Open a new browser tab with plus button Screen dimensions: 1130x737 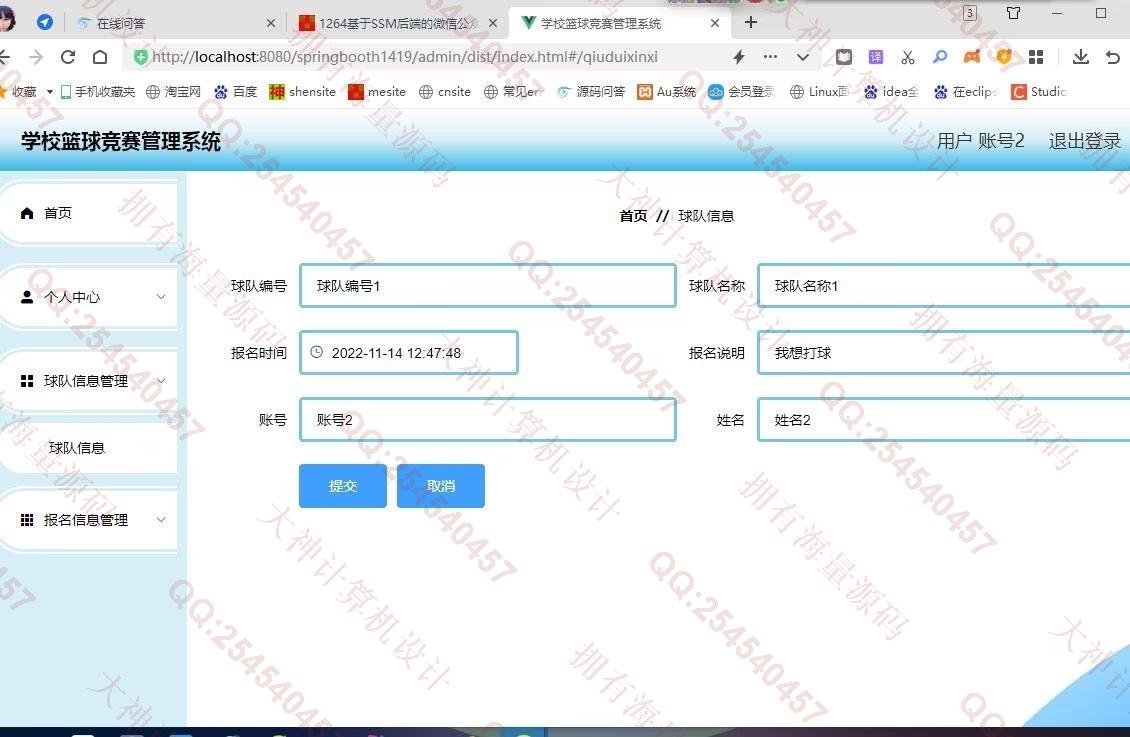click(751, 22)
